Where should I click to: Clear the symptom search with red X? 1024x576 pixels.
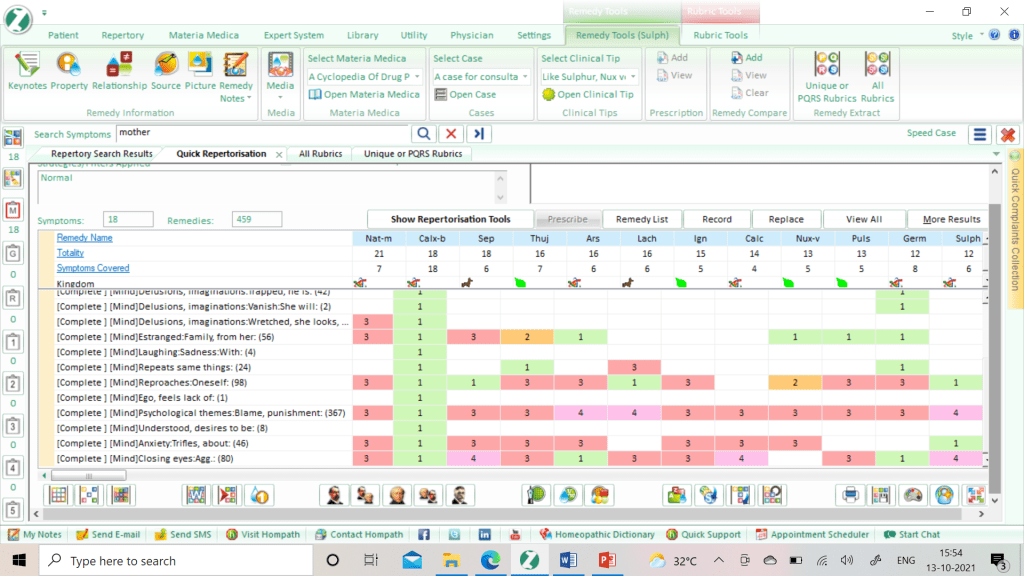coord(451,134)
